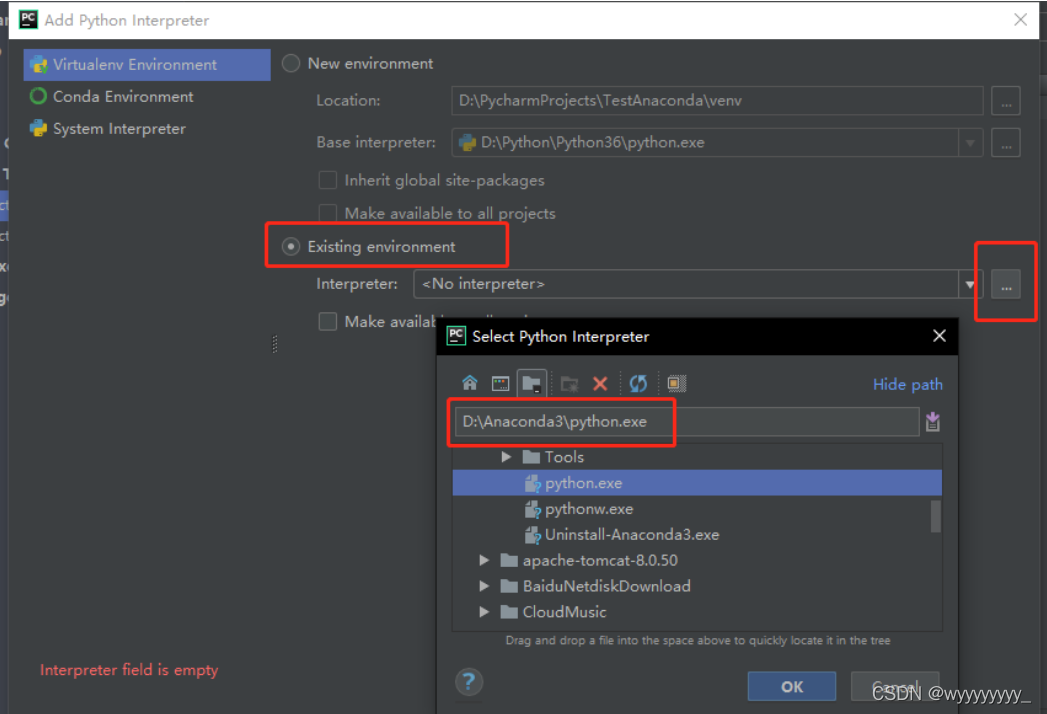This screenshot has height=714, width=1047.
Task: Click the file tree scrollbar thumb
Action: coord(935,516)
